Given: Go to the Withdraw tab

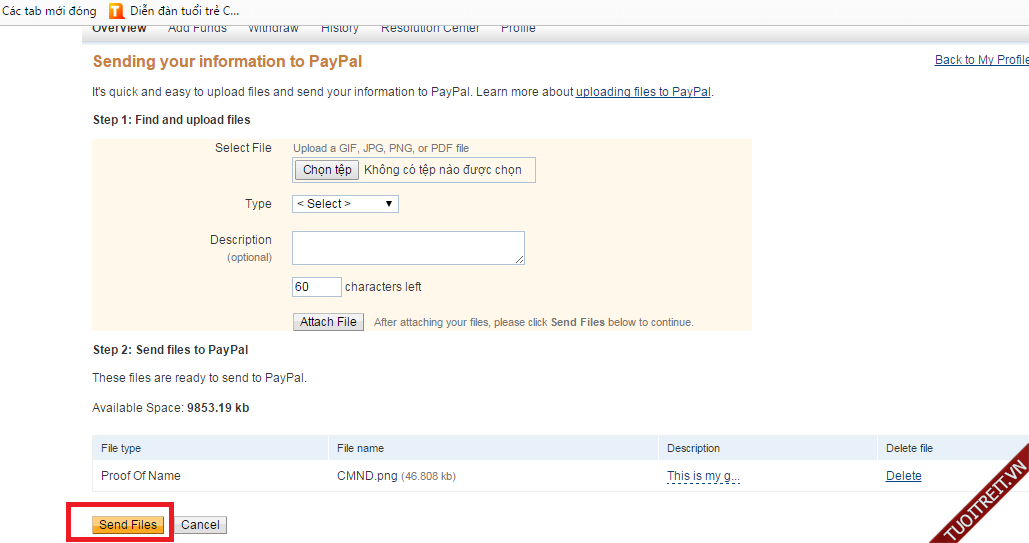Looking at the screenshot, I should 273,29.
